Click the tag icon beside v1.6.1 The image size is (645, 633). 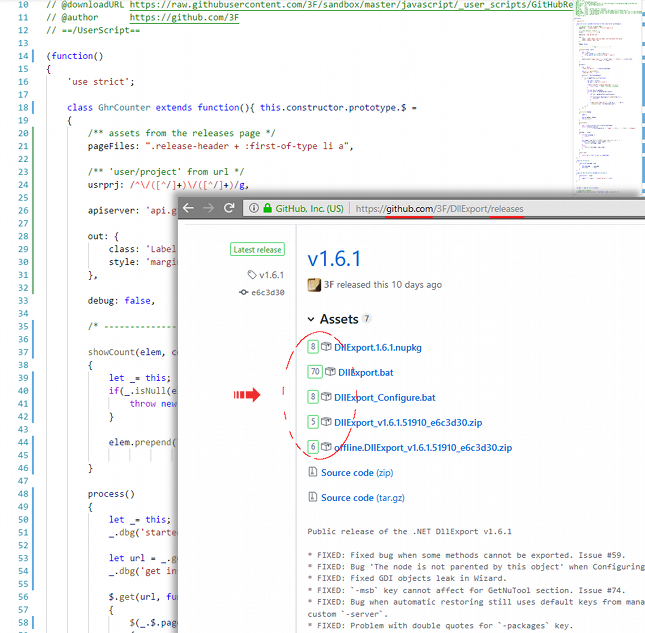click(x=252, y=274)
